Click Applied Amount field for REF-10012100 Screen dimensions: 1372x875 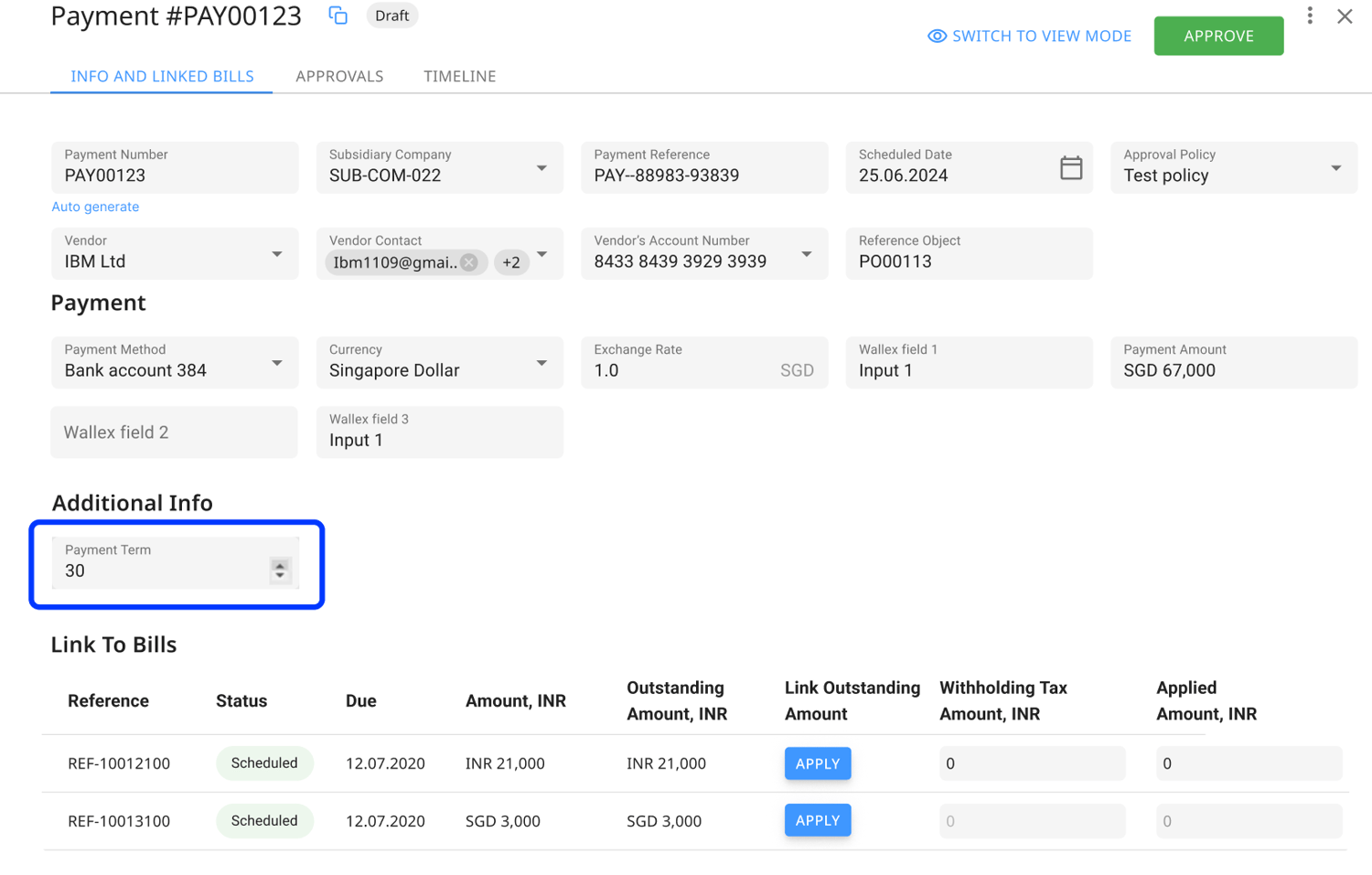coord(1249,763)
